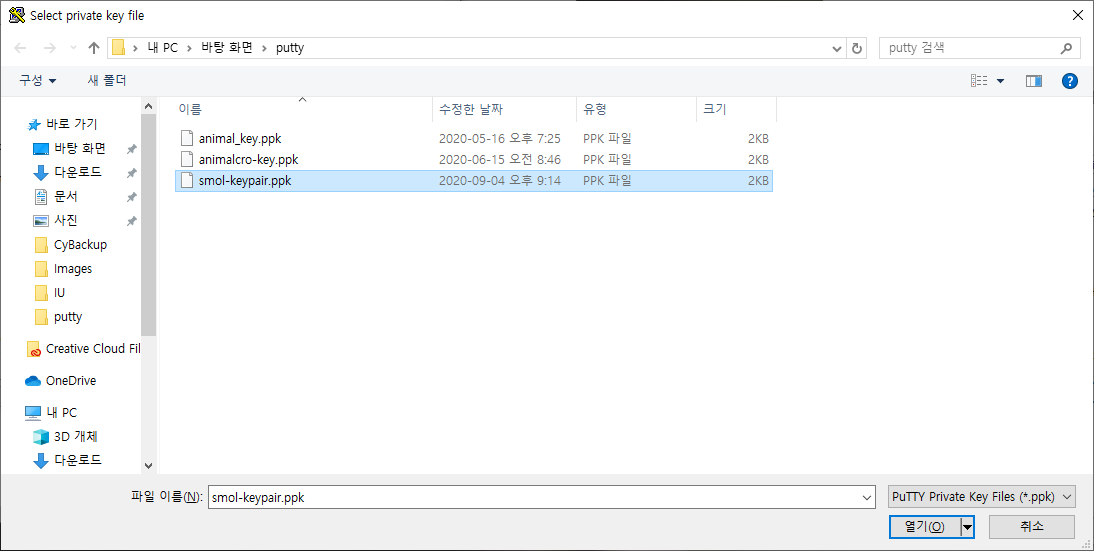Select OneDrive in sidebar
This screenshot has width=1094, height=551.
pos(70,381)
